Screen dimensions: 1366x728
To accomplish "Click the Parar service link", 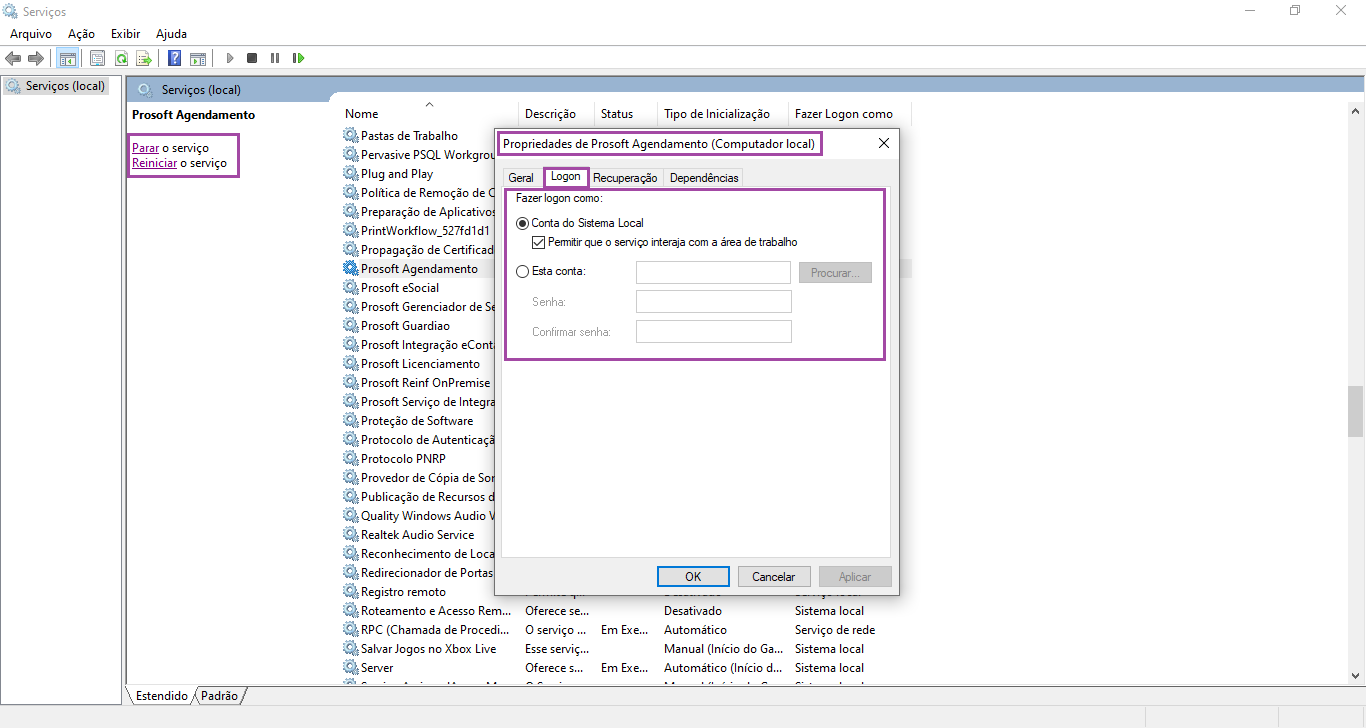I will [145, 148].
